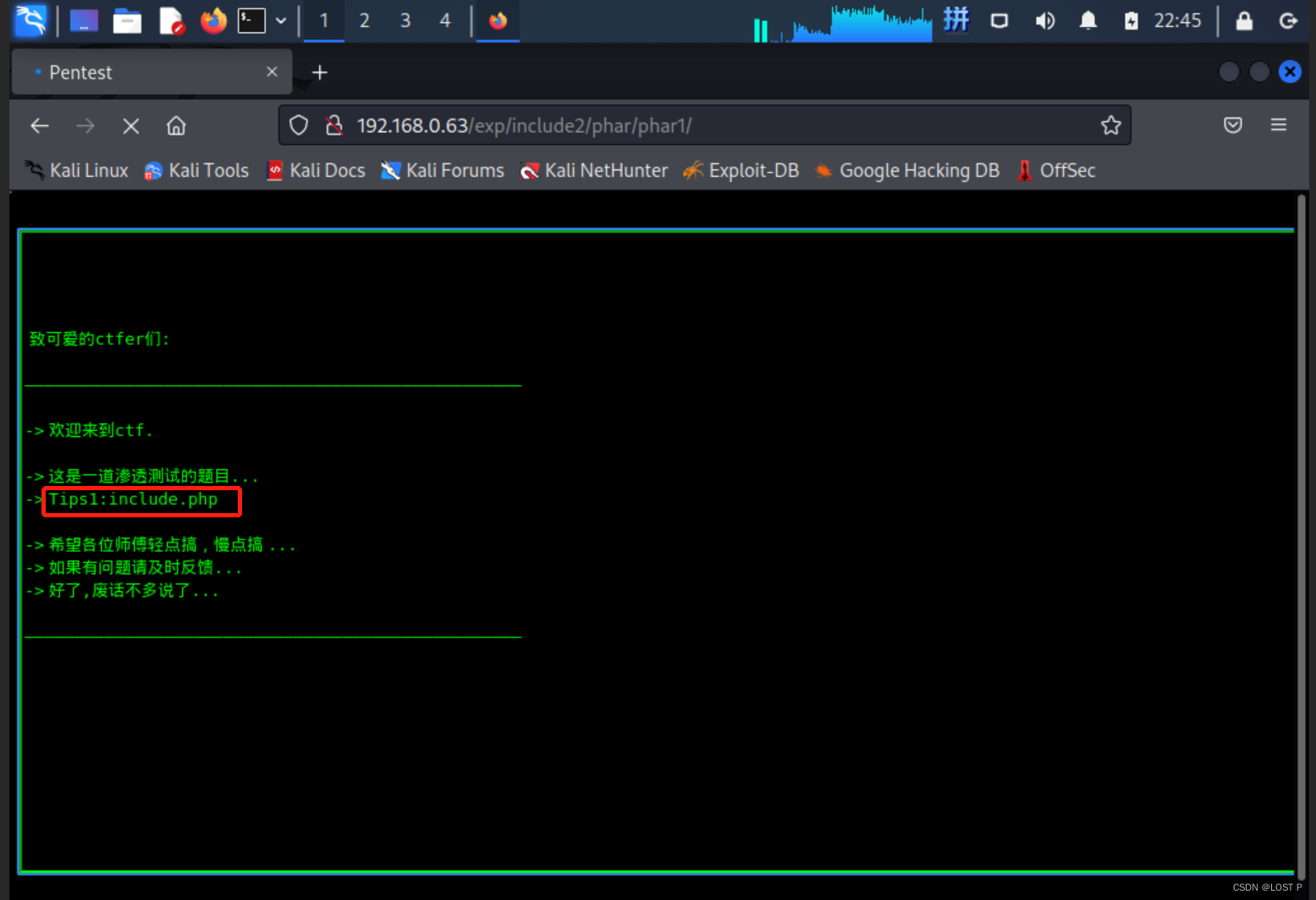Launch the text editor panel icon
Screen dimensions: 1316x900
(172, 20)
